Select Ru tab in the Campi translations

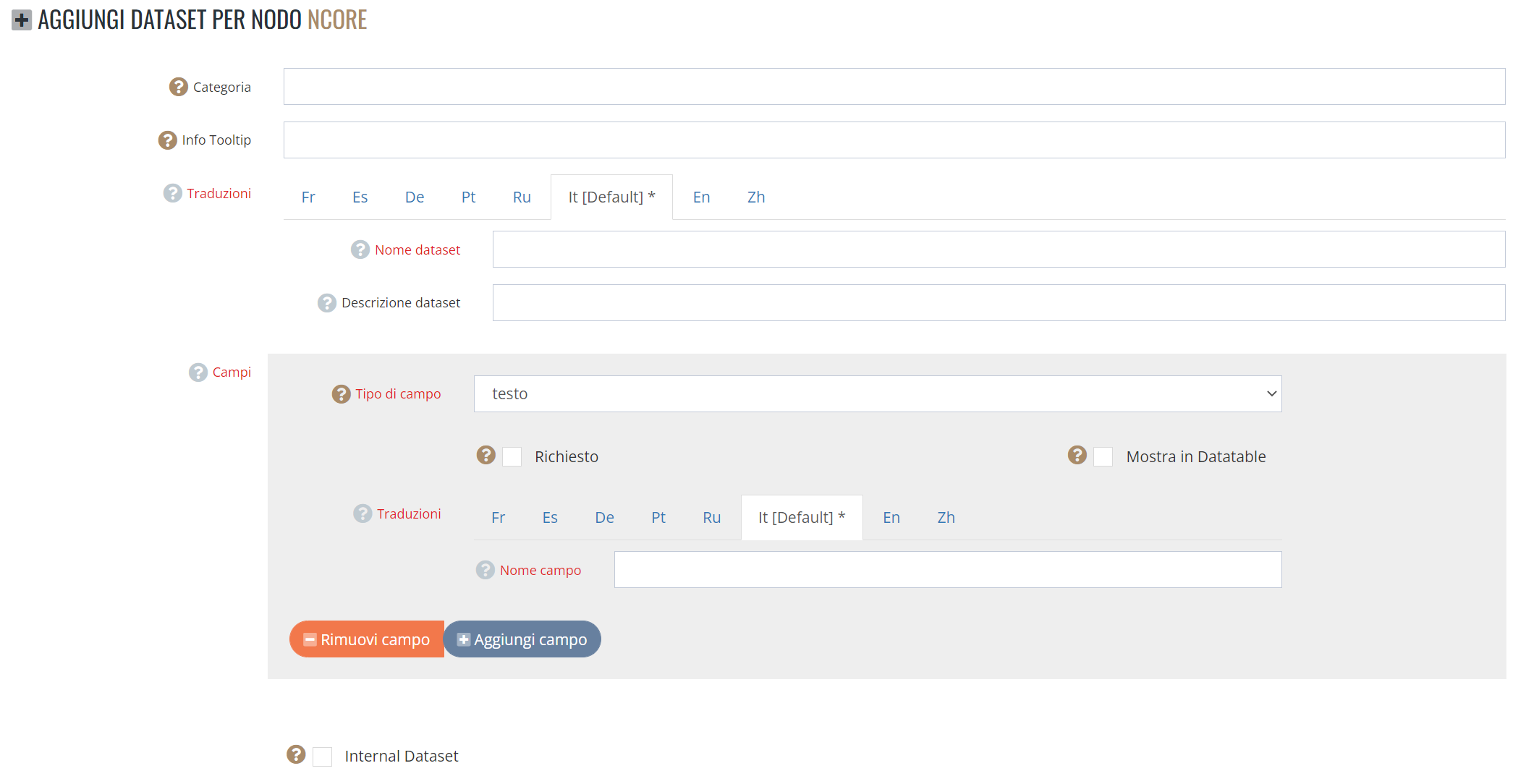pos(711,518)
